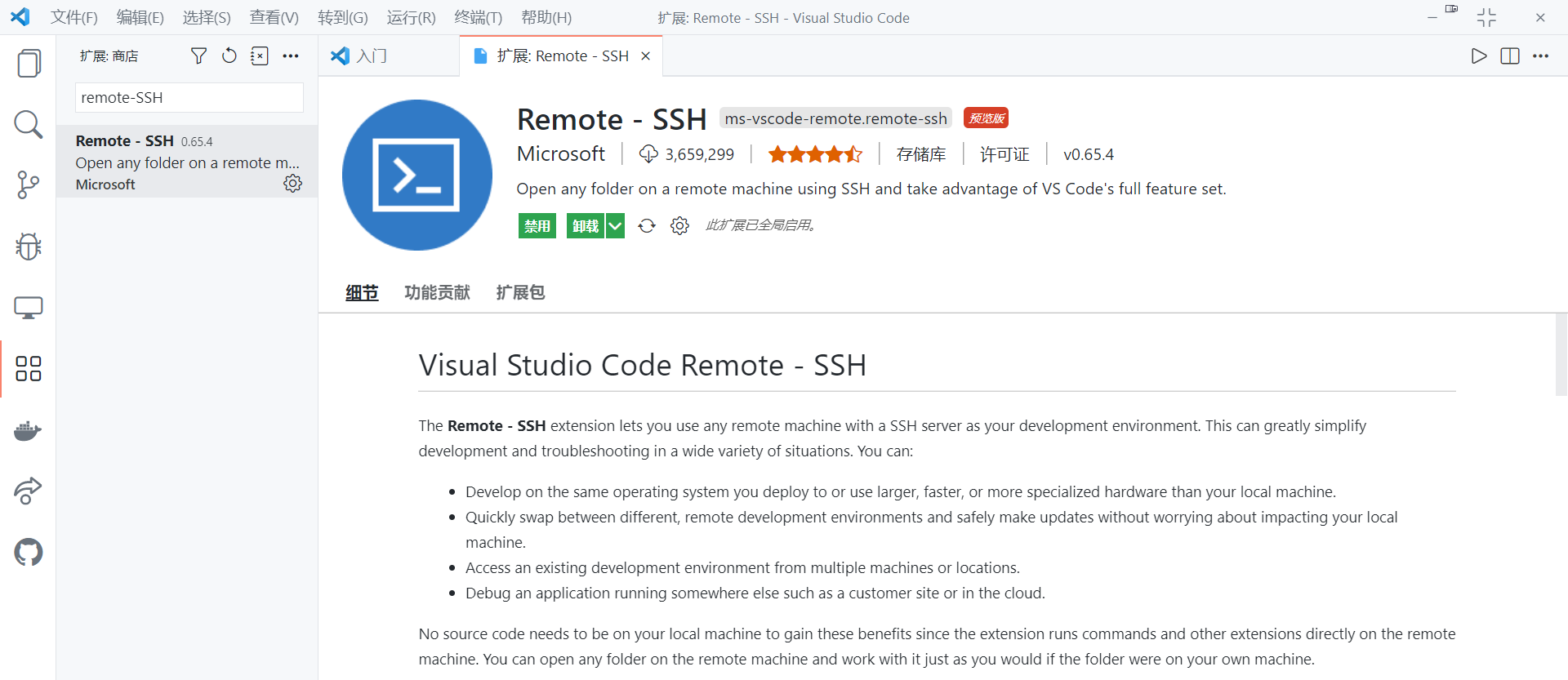The width and height of the screenshot is (1568, 680).
Task: Open the Remote Explorer view
Action: point(29,308)
